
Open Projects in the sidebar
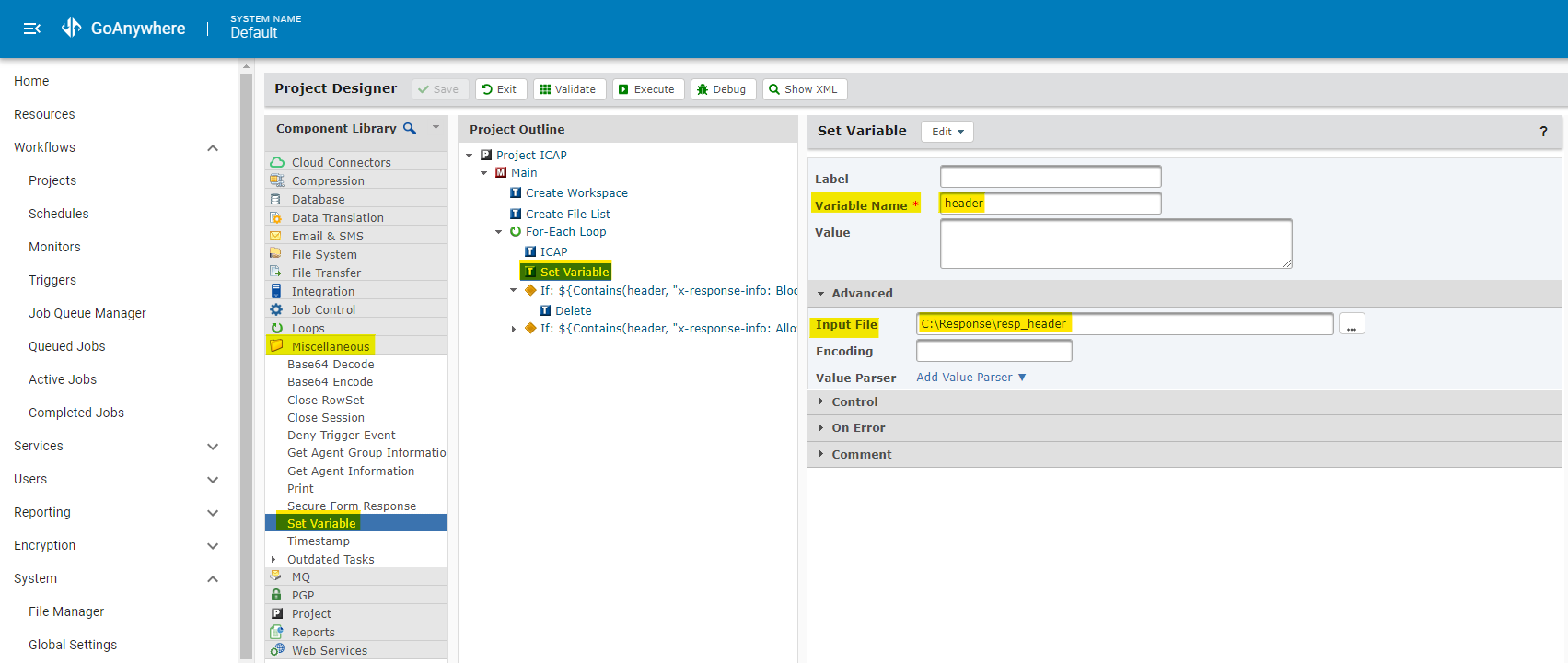[x=52, y=180]
